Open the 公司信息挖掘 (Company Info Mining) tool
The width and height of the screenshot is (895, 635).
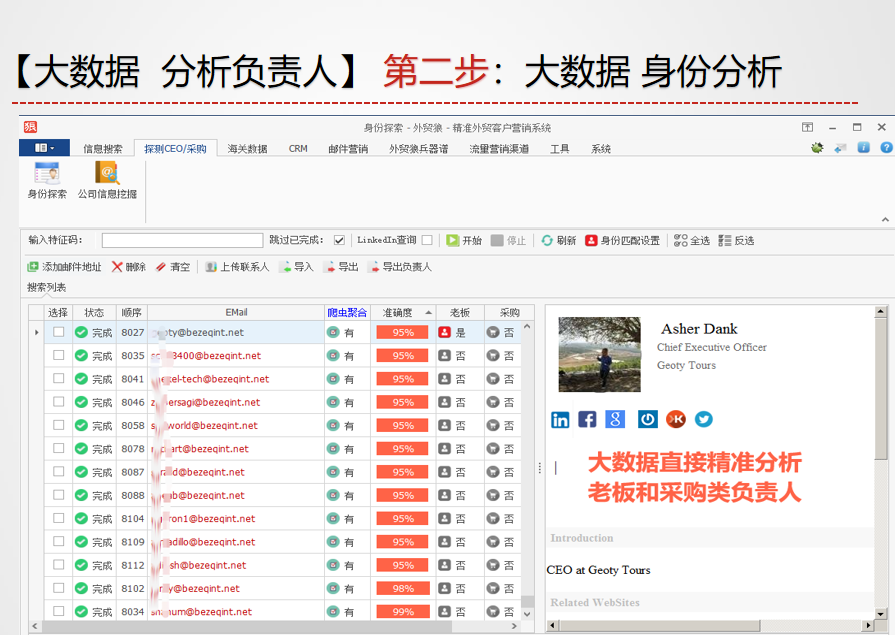click(x=107, y=180)
